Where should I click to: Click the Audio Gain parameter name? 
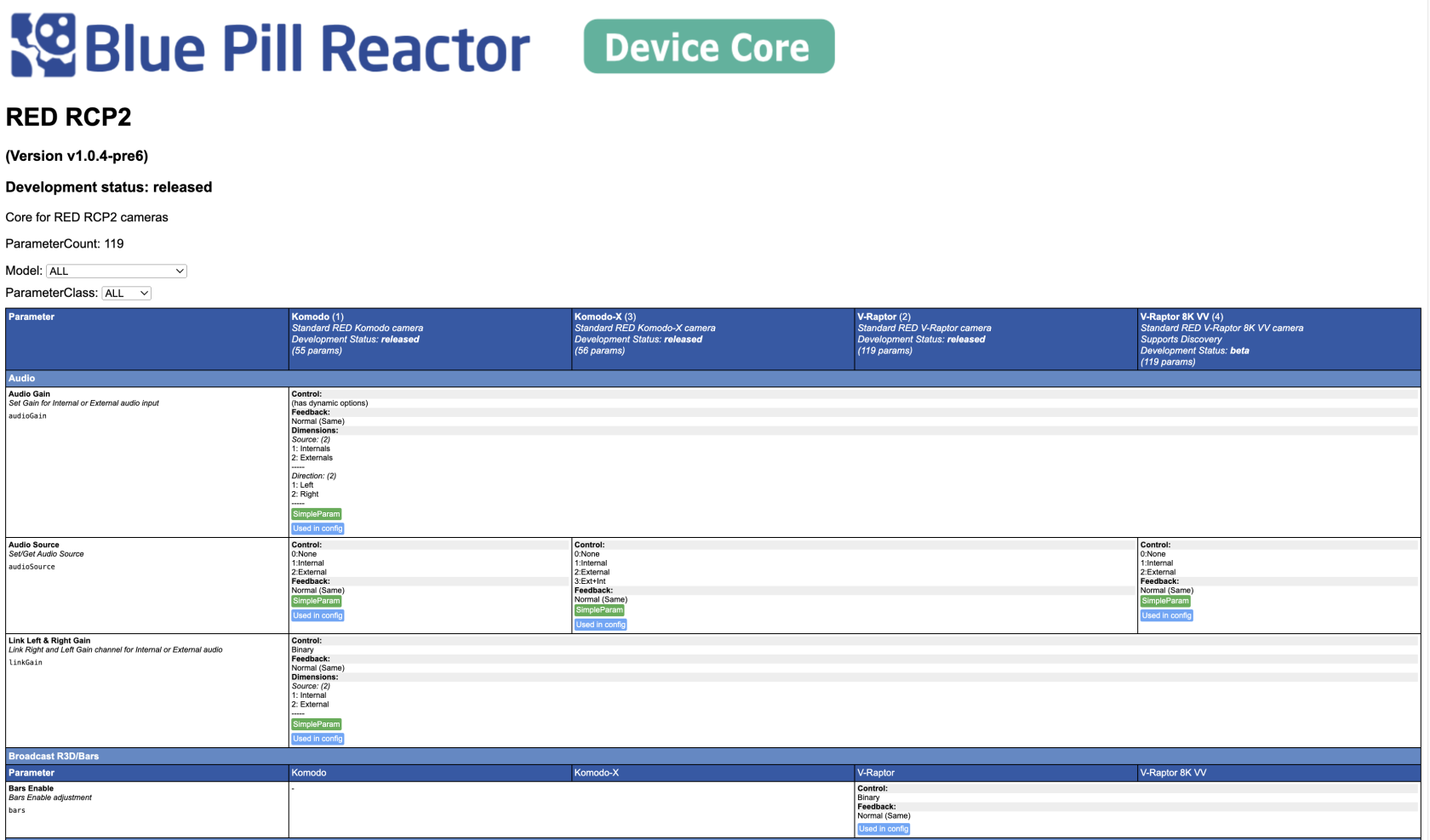pos(29,394)
